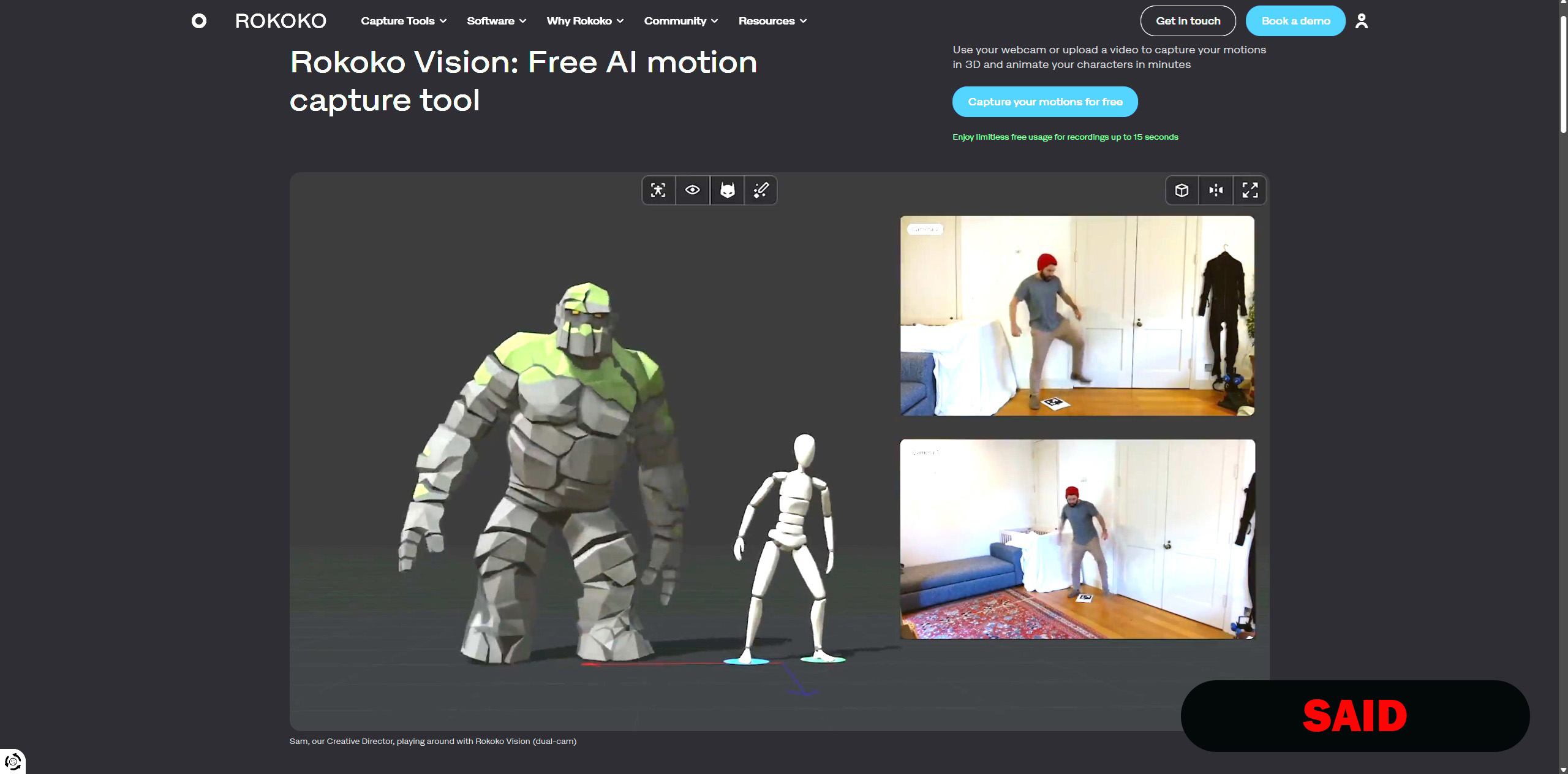The height and width of the screenshot is (774, 1568).
Task: Expand the Why Rokoko dropdown
Action: click(585, 21)
